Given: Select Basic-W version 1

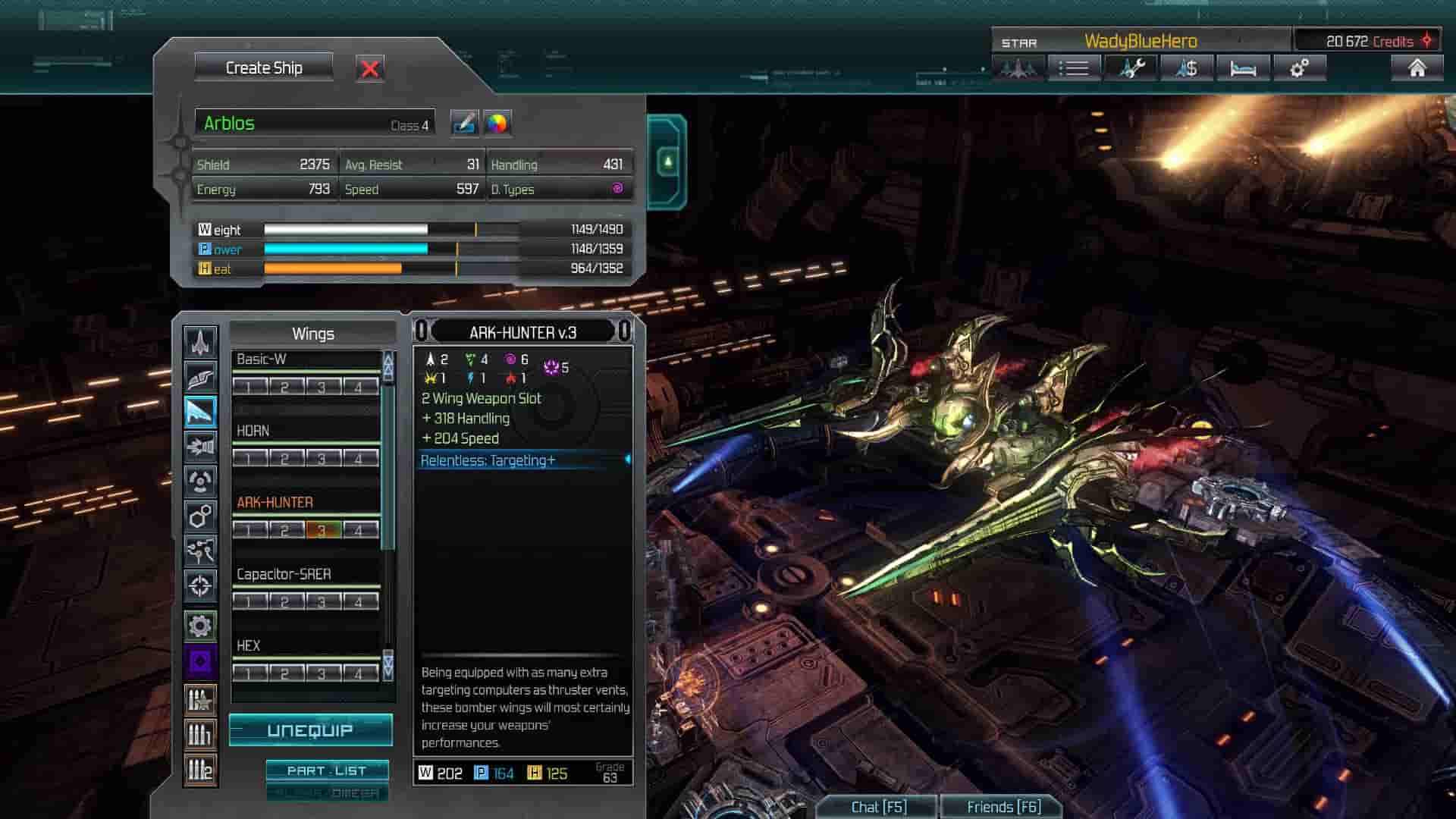Looking at the screenshot, I should [249, 387].
